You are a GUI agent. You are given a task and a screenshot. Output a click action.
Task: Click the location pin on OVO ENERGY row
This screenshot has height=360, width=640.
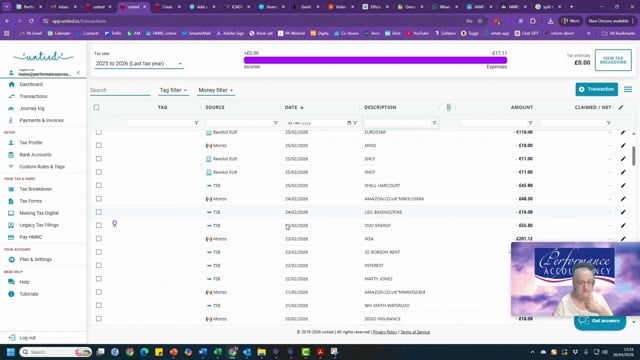115,224
